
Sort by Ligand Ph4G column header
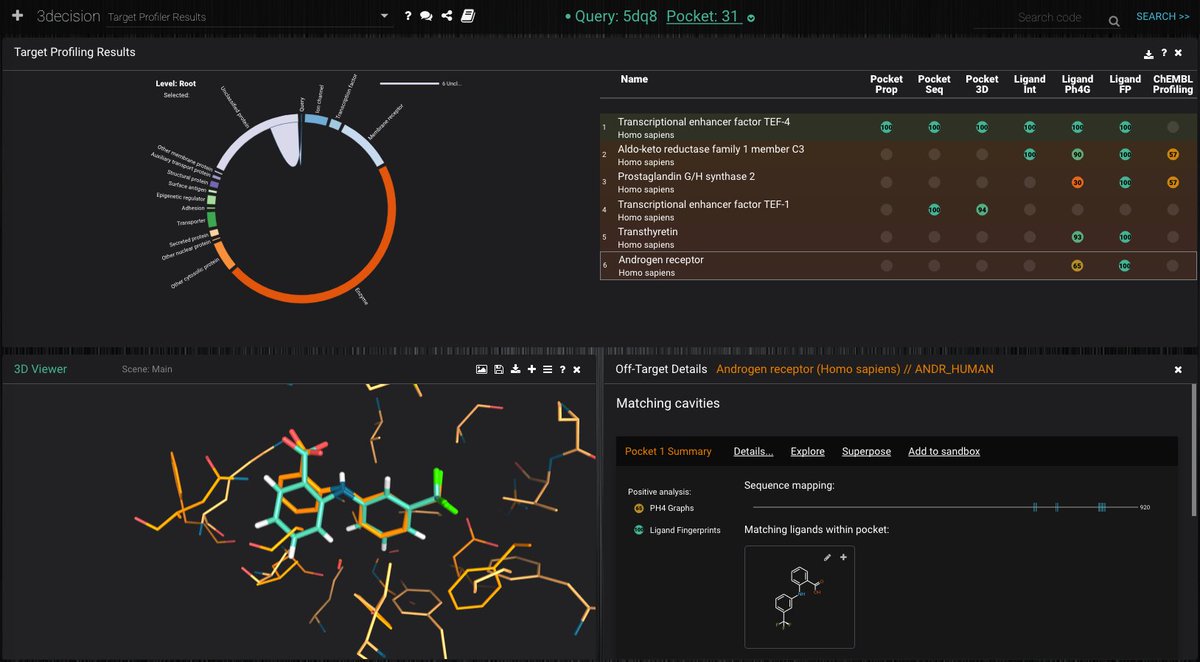1077,84
